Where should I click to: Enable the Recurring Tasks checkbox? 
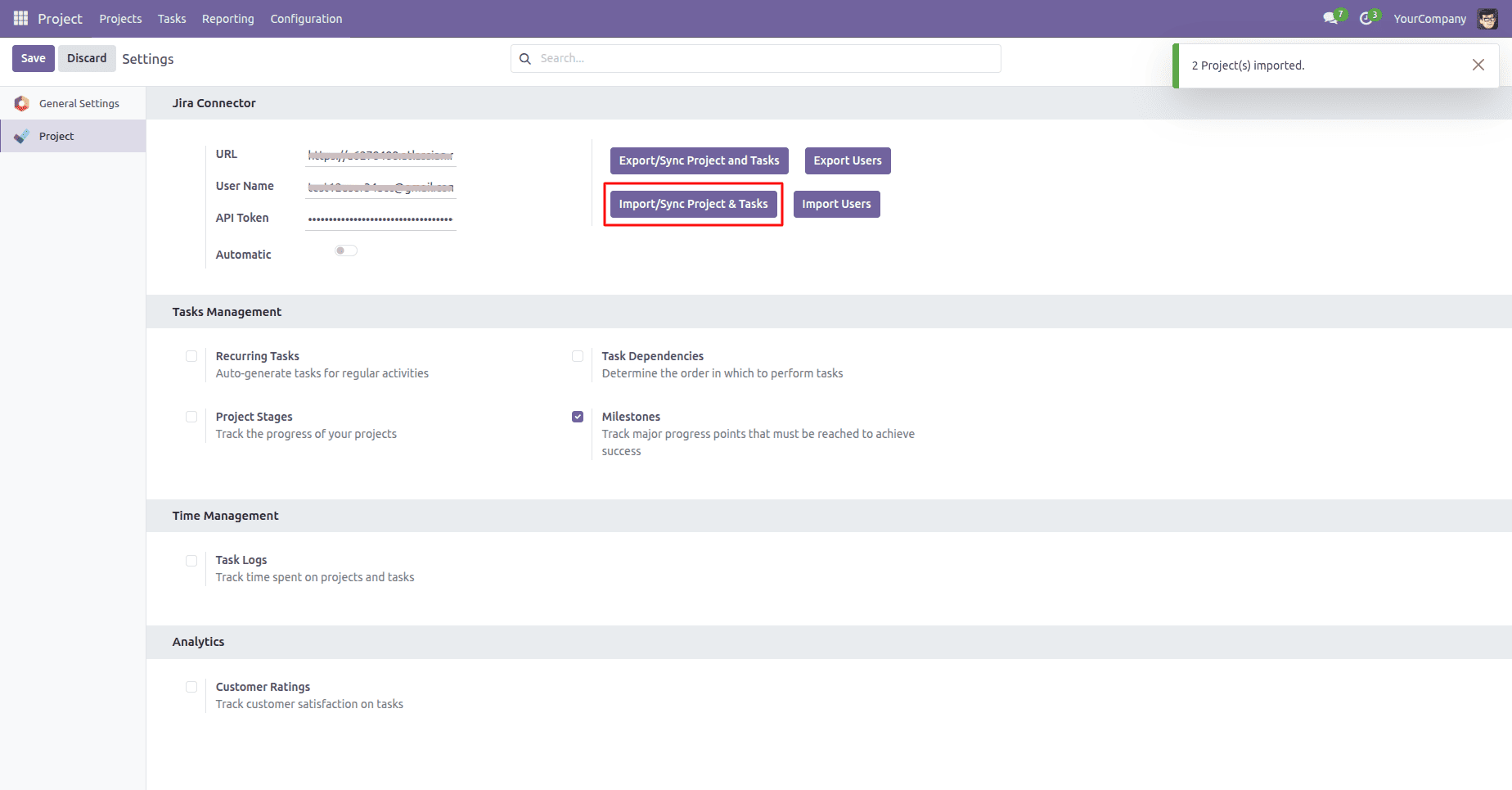[191, 356]
